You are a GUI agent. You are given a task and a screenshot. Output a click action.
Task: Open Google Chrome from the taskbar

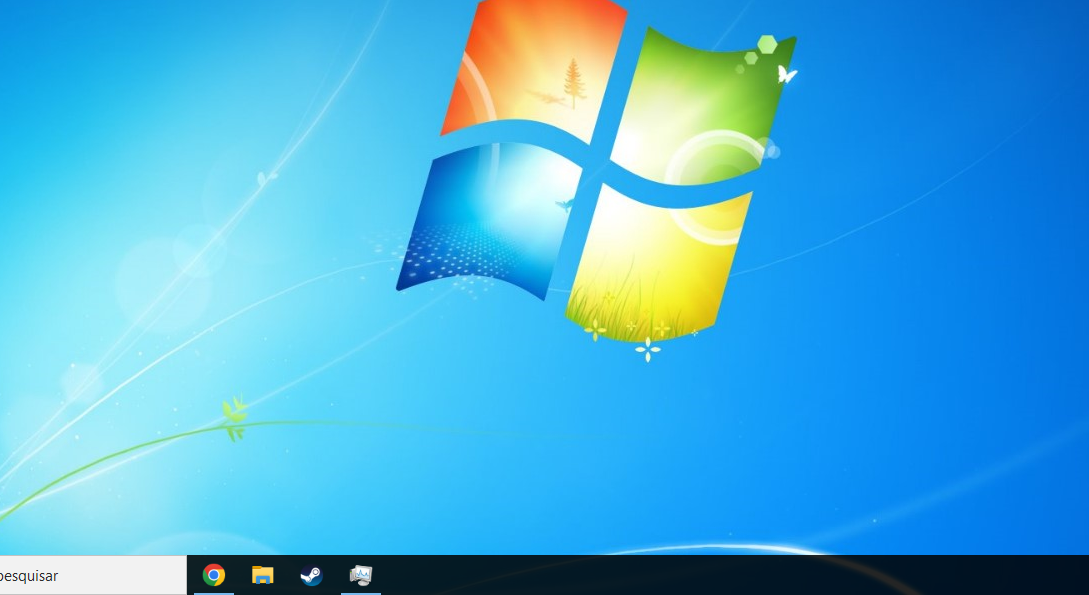[214, 575]
